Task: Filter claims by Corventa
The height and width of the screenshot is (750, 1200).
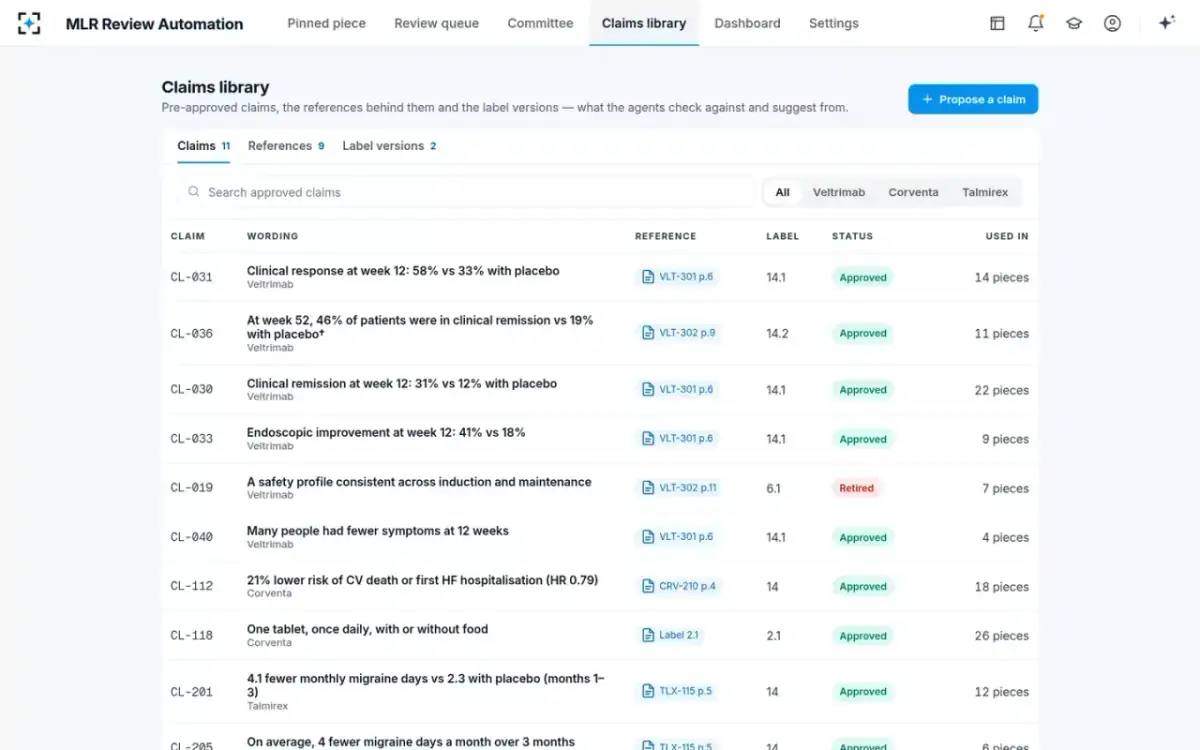Action: coord(913,192)
